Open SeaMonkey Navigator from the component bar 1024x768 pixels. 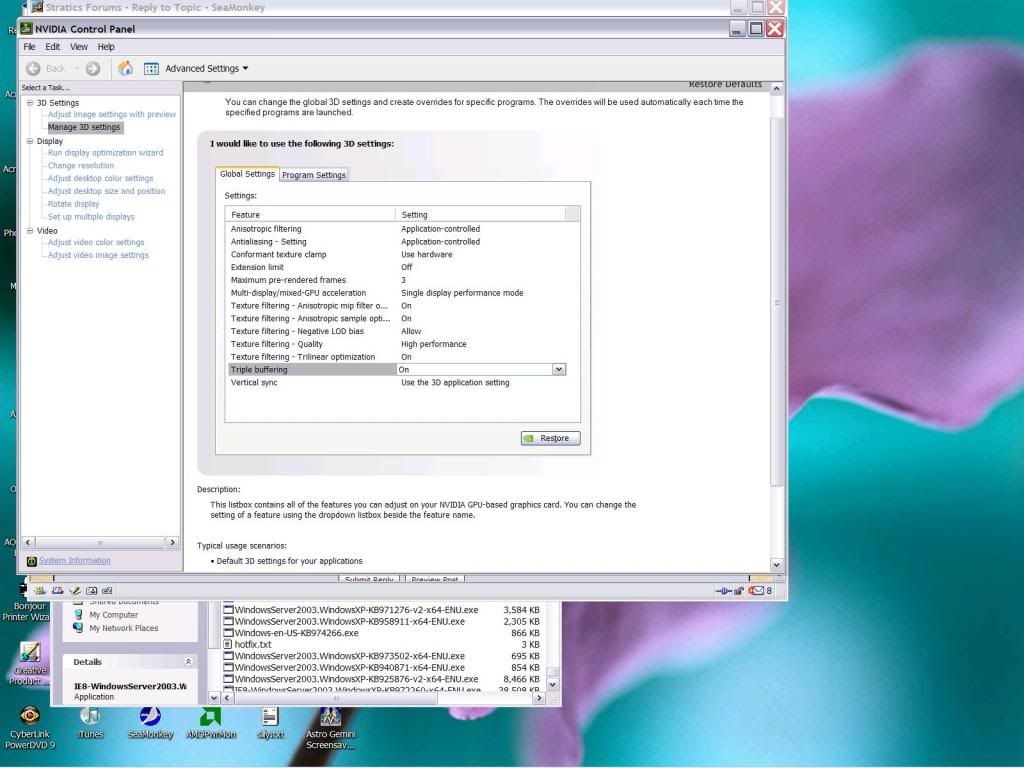tap(40, 591)
